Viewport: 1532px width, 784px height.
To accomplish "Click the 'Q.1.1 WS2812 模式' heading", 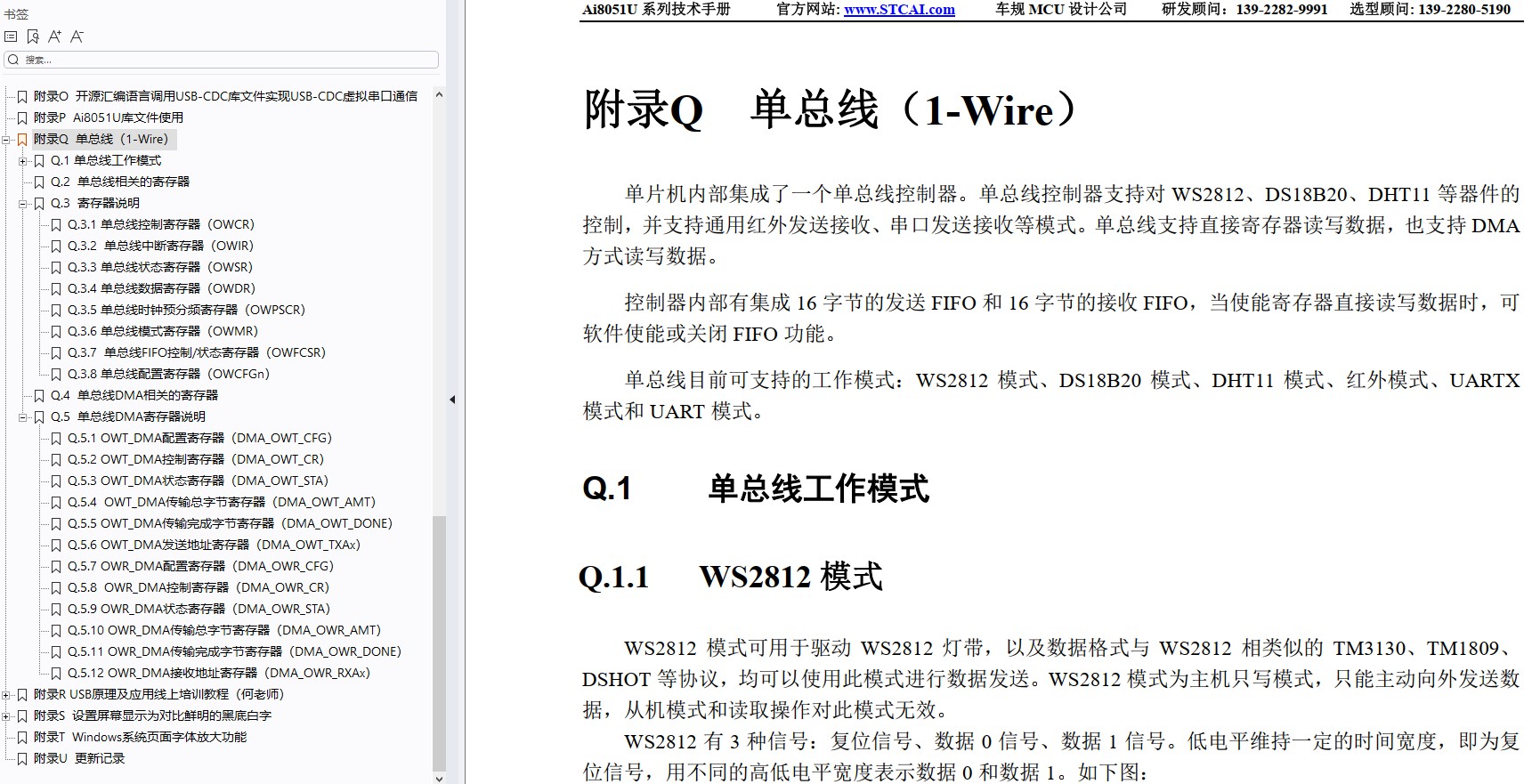I will (731, 577).
